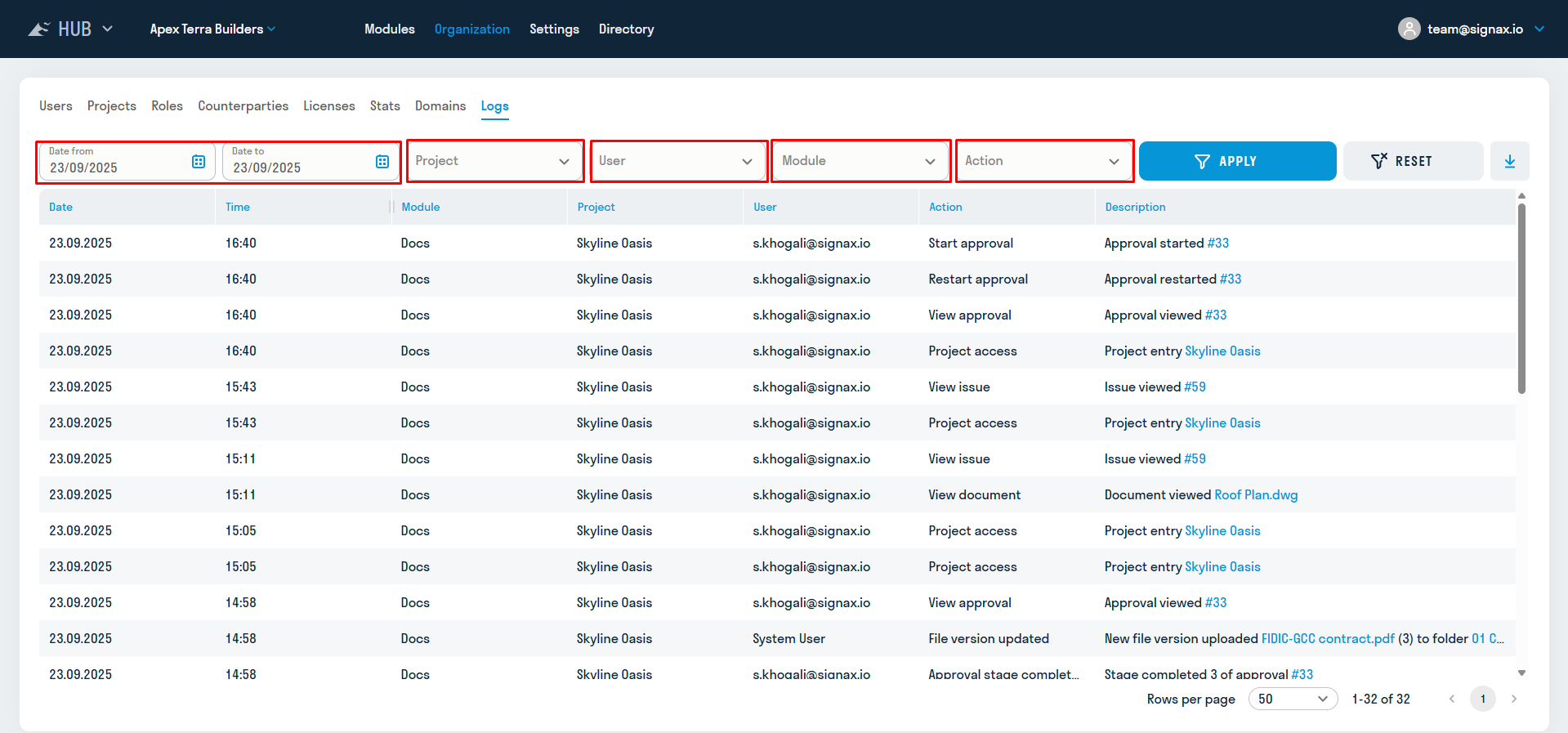
Task: Select the File version updated action cell
Action: point(989,638)
